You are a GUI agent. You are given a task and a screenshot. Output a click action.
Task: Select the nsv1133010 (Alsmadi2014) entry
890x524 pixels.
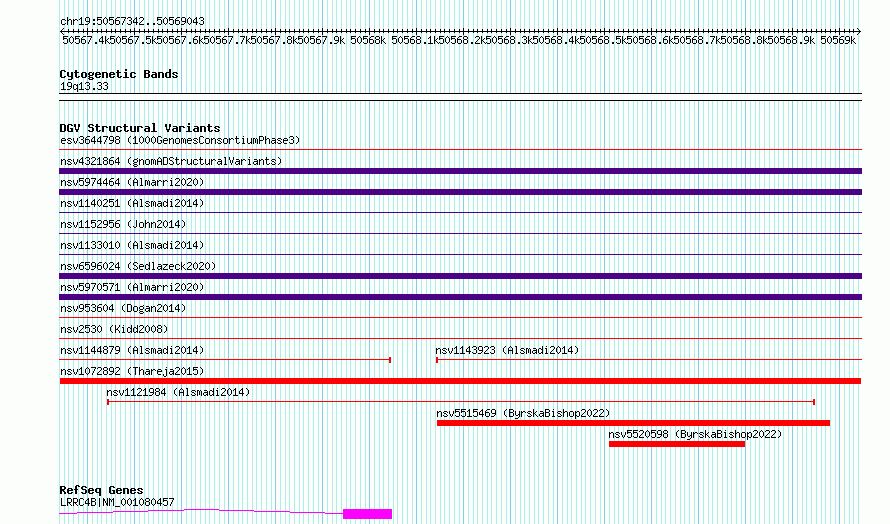point(132,245)
